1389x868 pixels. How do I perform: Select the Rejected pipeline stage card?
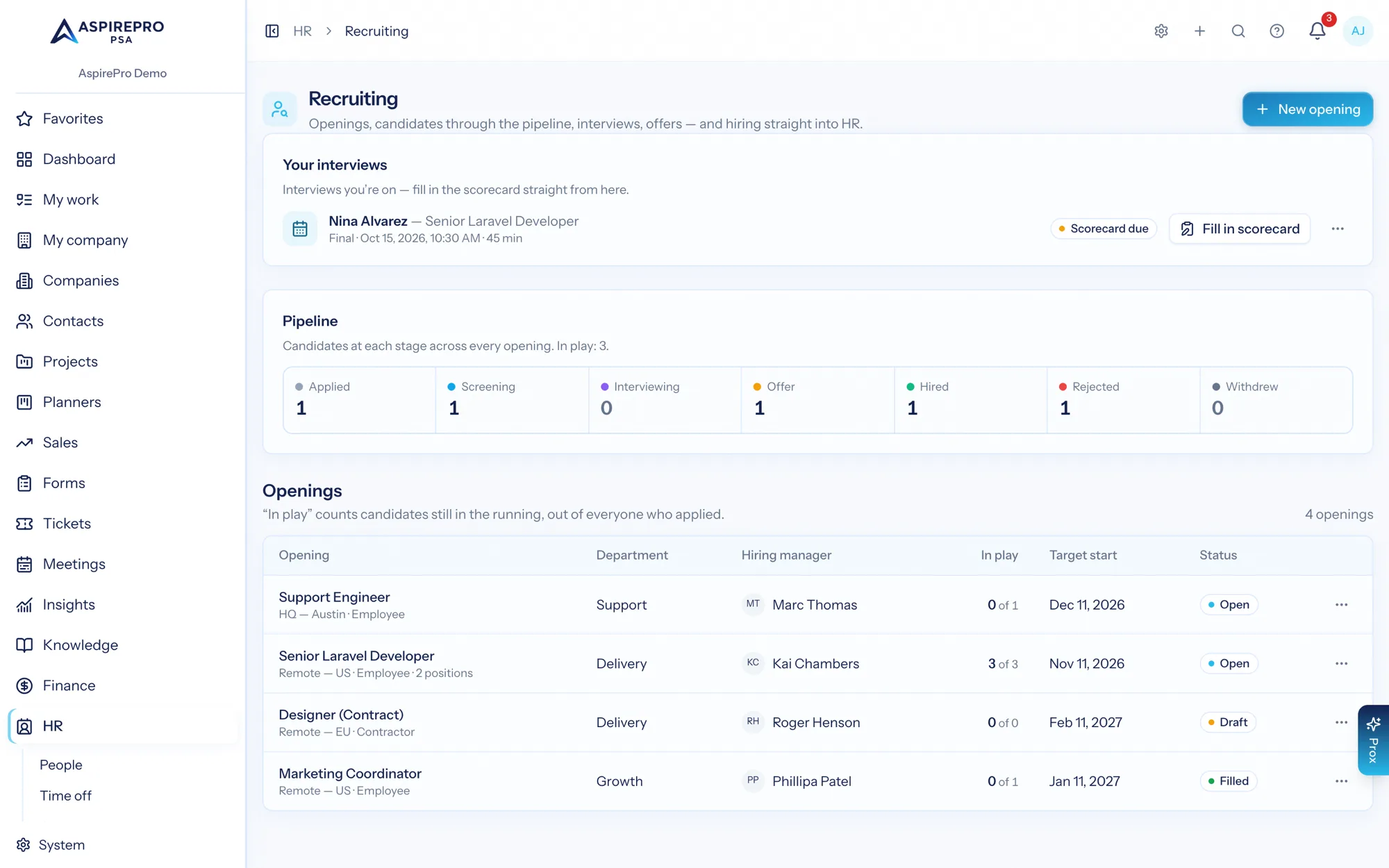pos(1123,400)
